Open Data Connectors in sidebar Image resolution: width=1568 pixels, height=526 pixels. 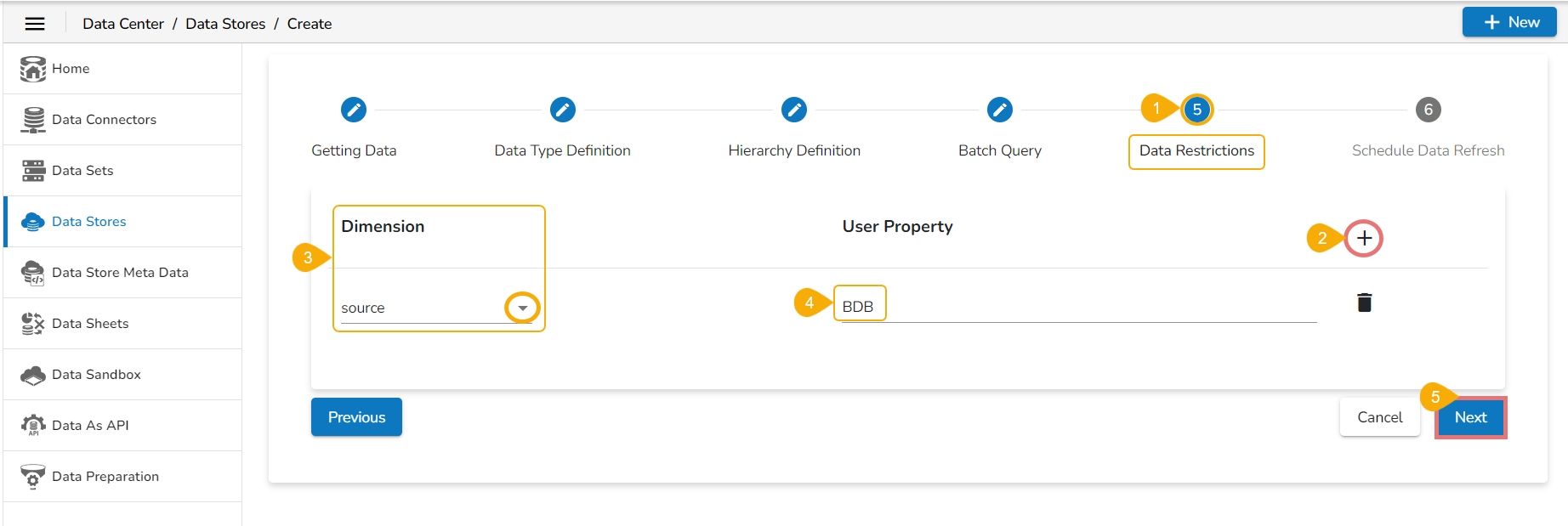coord(104,120)
